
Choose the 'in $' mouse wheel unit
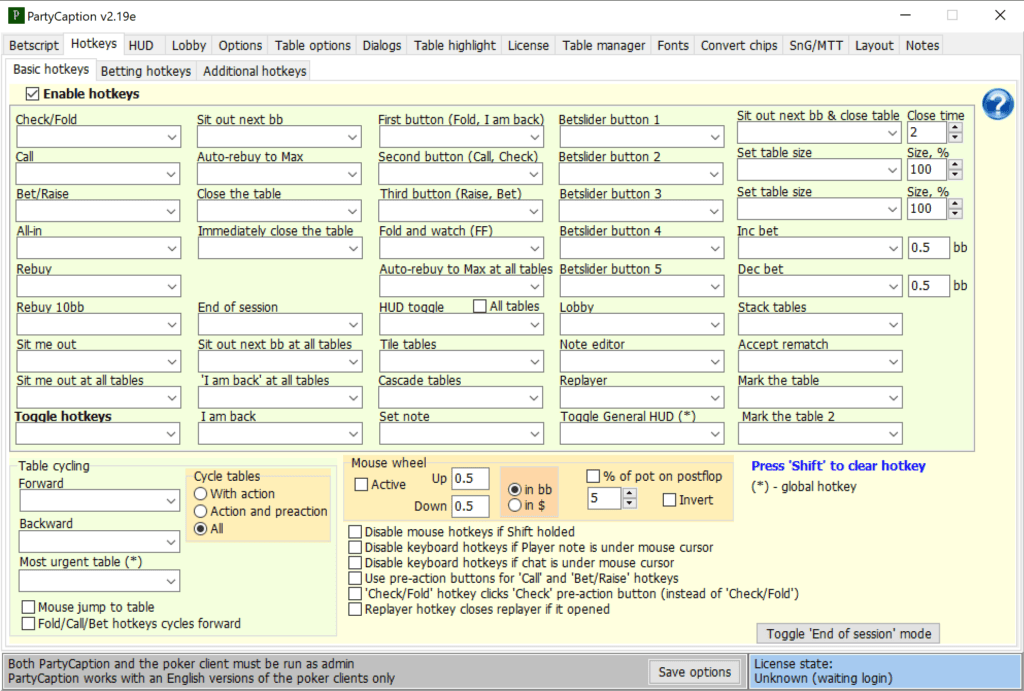(515, 505)
